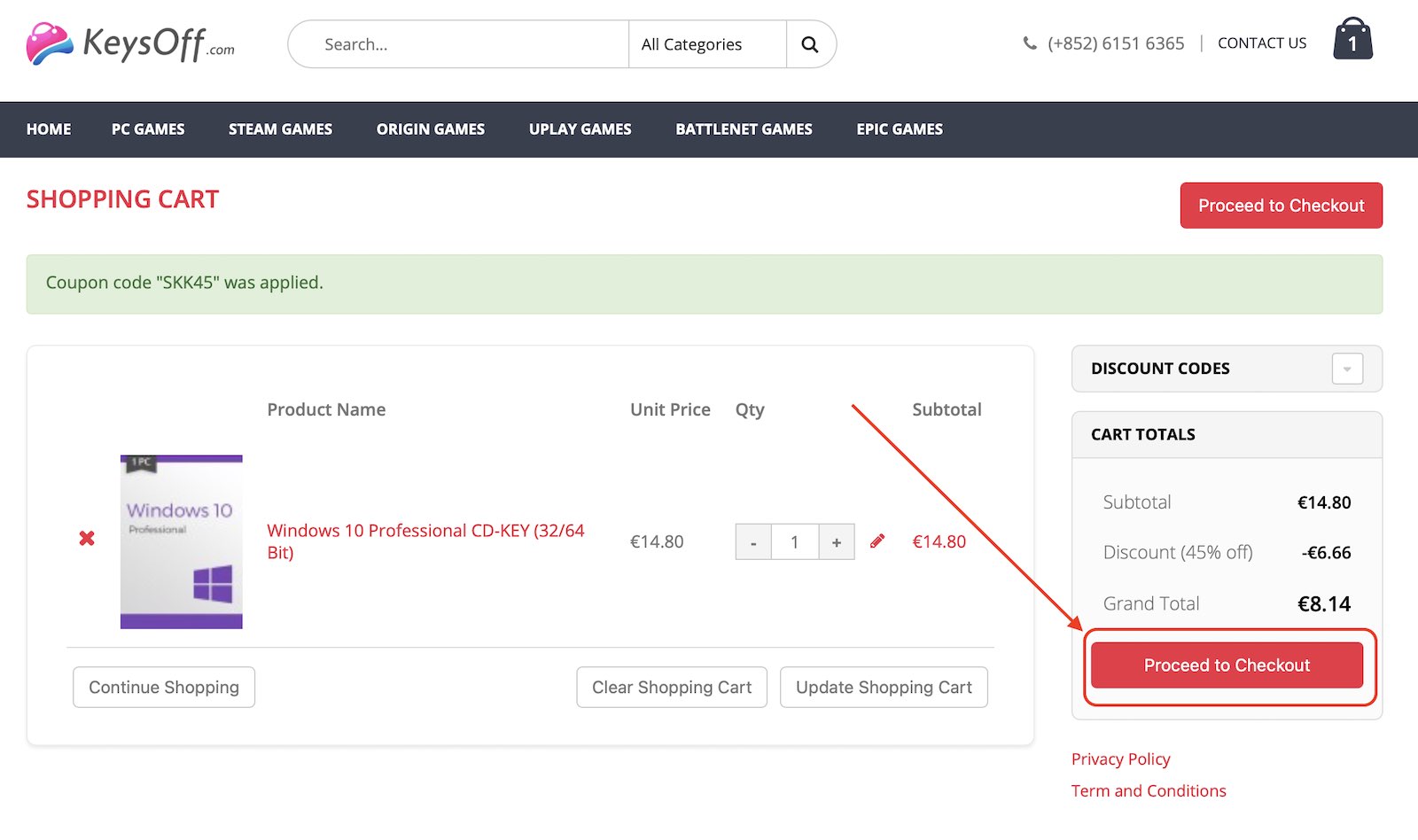Click Proceed to Checkout under Grand Total
This screenshot has width=1418, height=840.
pyautogui.click(x=1227, y=665)
